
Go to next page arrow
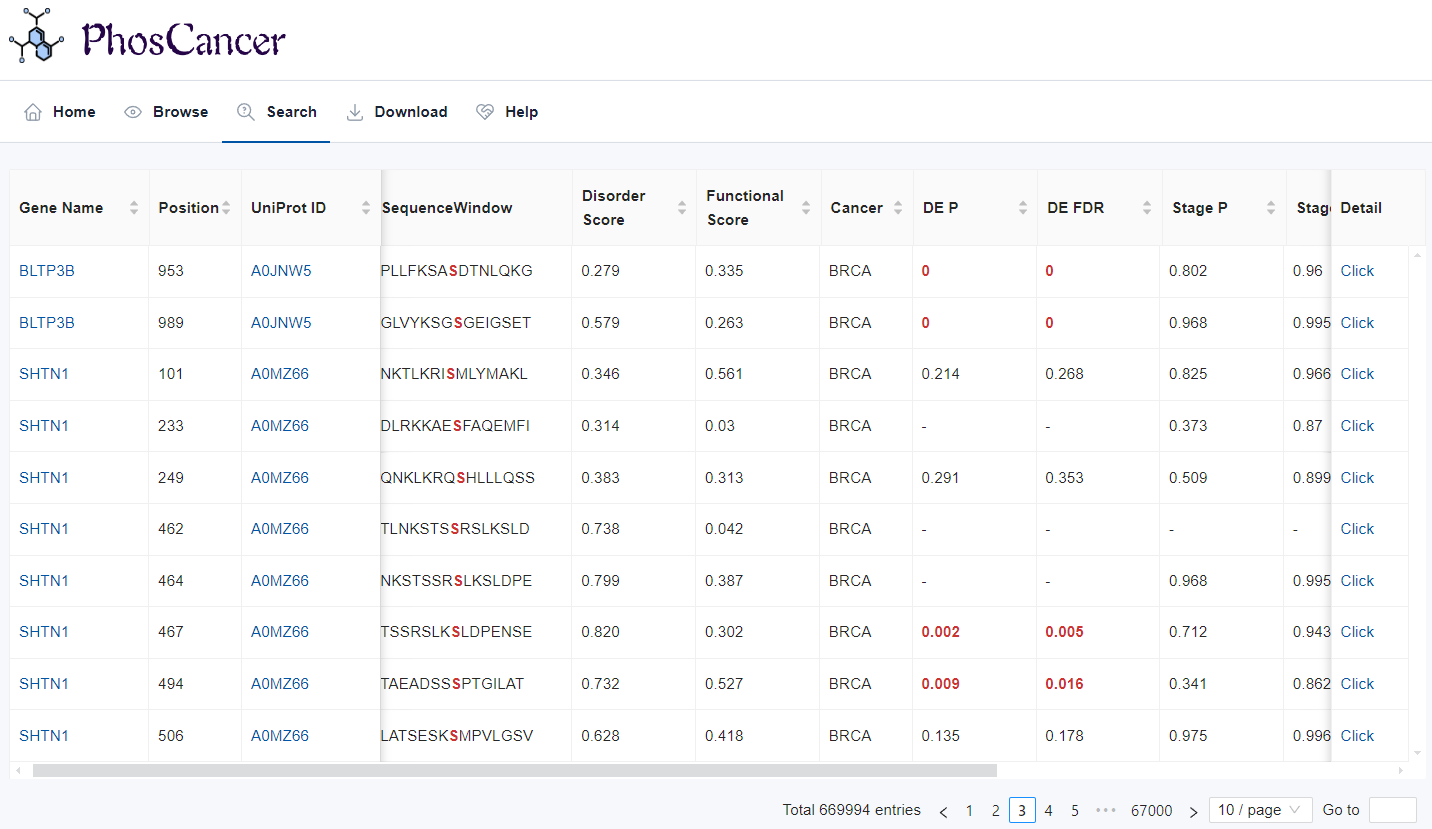pos(1193,811)
